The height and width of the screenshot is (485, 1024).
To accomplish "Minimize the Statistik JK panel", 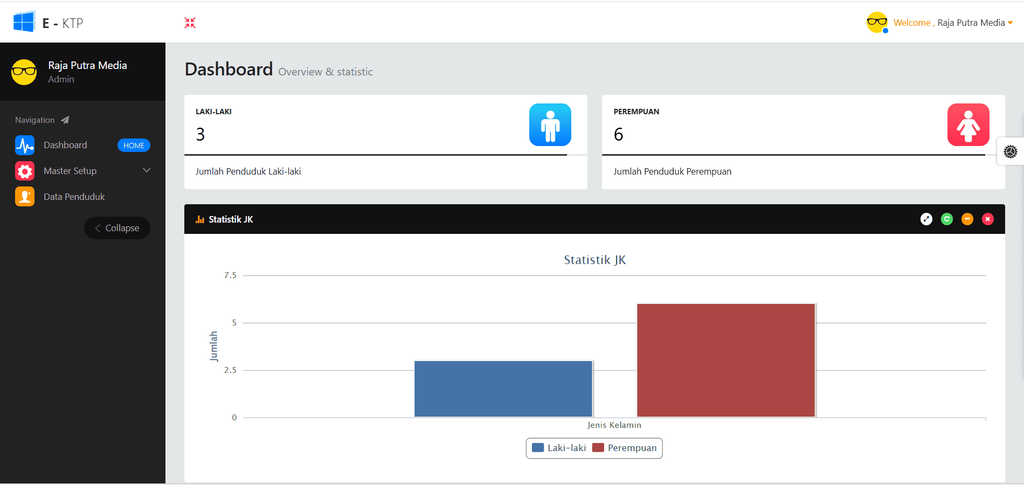I will click(967, 219).
